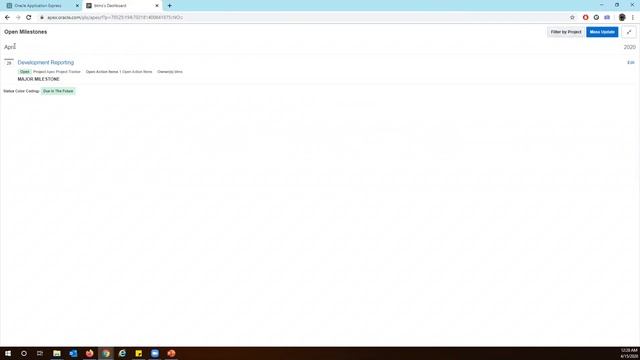Click the 28 date marker beside milestone
The width and height of the screenshot is (640, 360).
pos(9,62)
